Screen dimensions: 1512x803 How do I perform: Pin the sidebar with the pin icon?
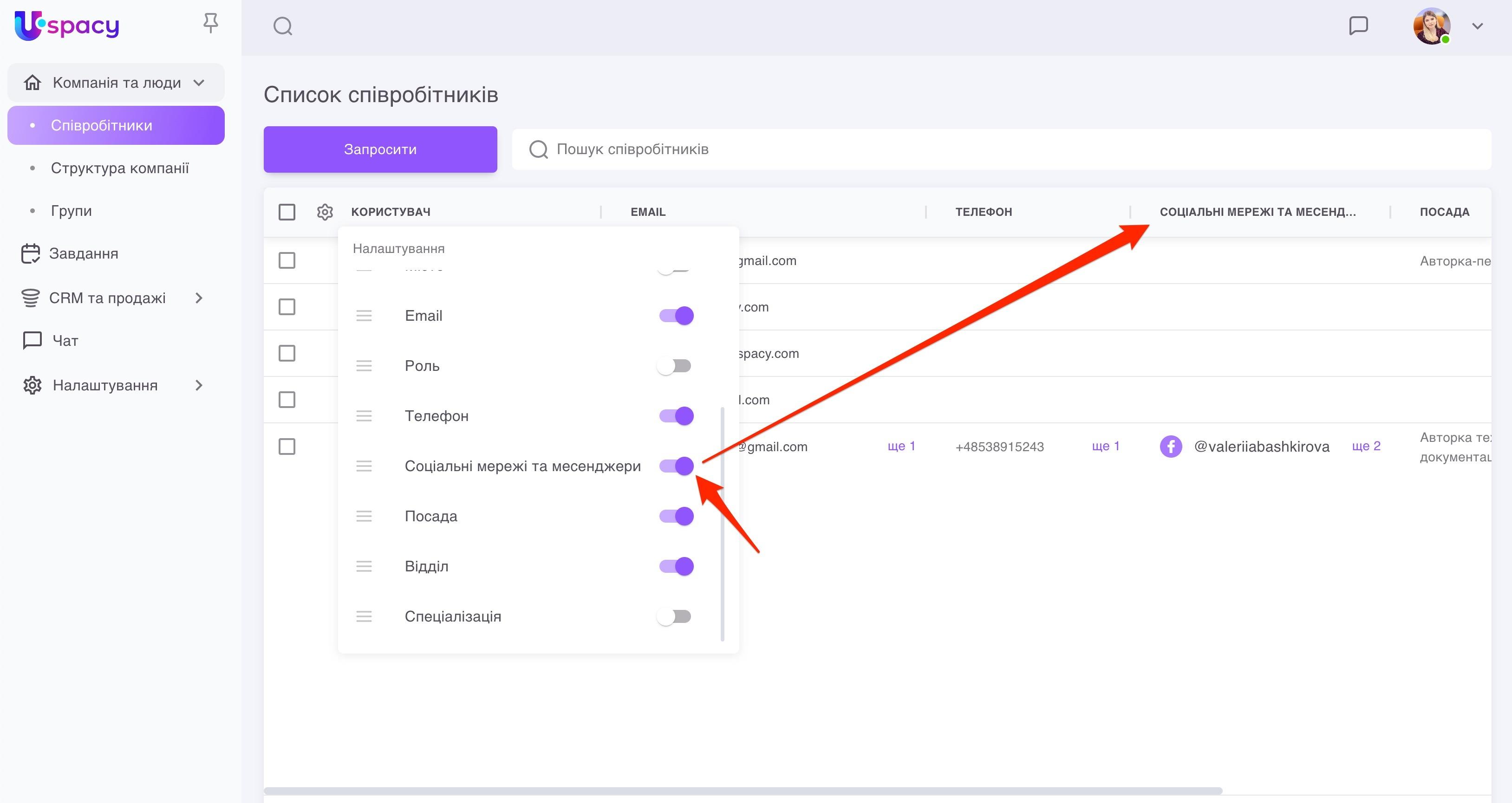[x=210, y=24]
